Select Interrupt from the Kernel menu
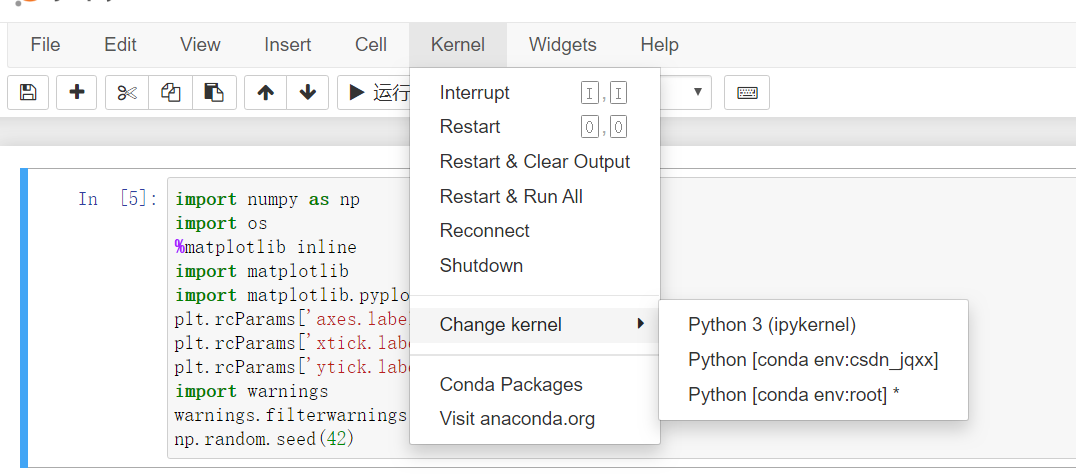This screenshot has height=475, width=1076. point(475,93)
